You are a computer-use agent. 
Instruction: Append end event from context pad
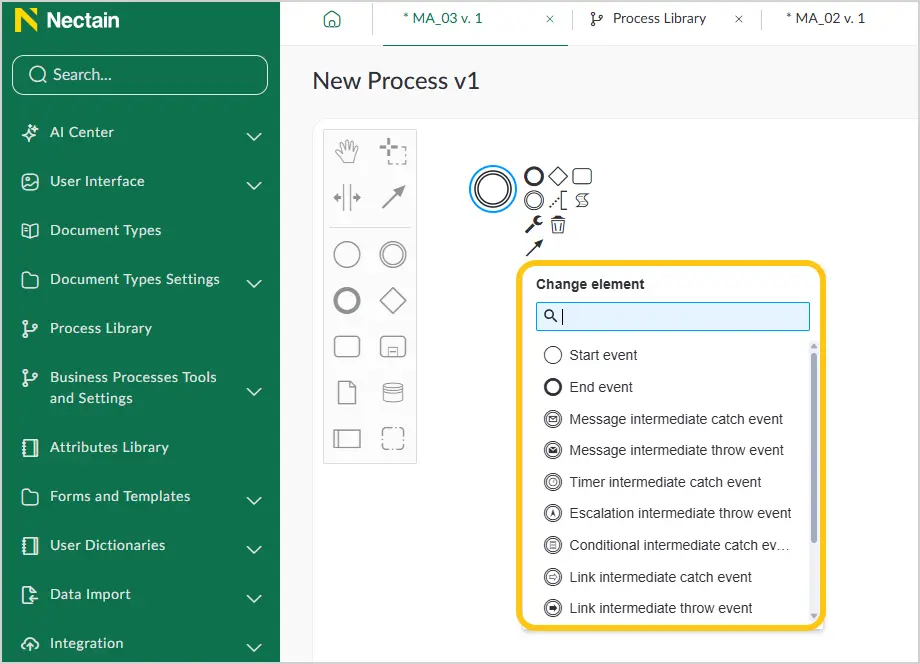[x=534, y=176]
